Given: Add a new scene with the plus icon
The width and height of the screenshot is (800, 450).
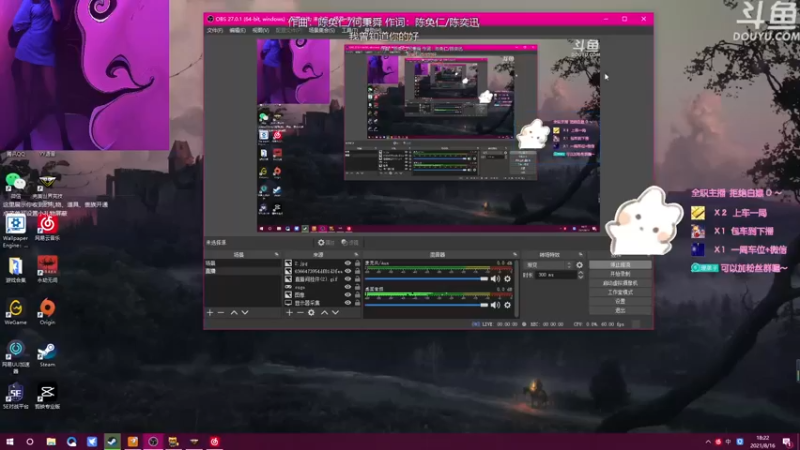Looking at the screenshot, I should 210,312.
